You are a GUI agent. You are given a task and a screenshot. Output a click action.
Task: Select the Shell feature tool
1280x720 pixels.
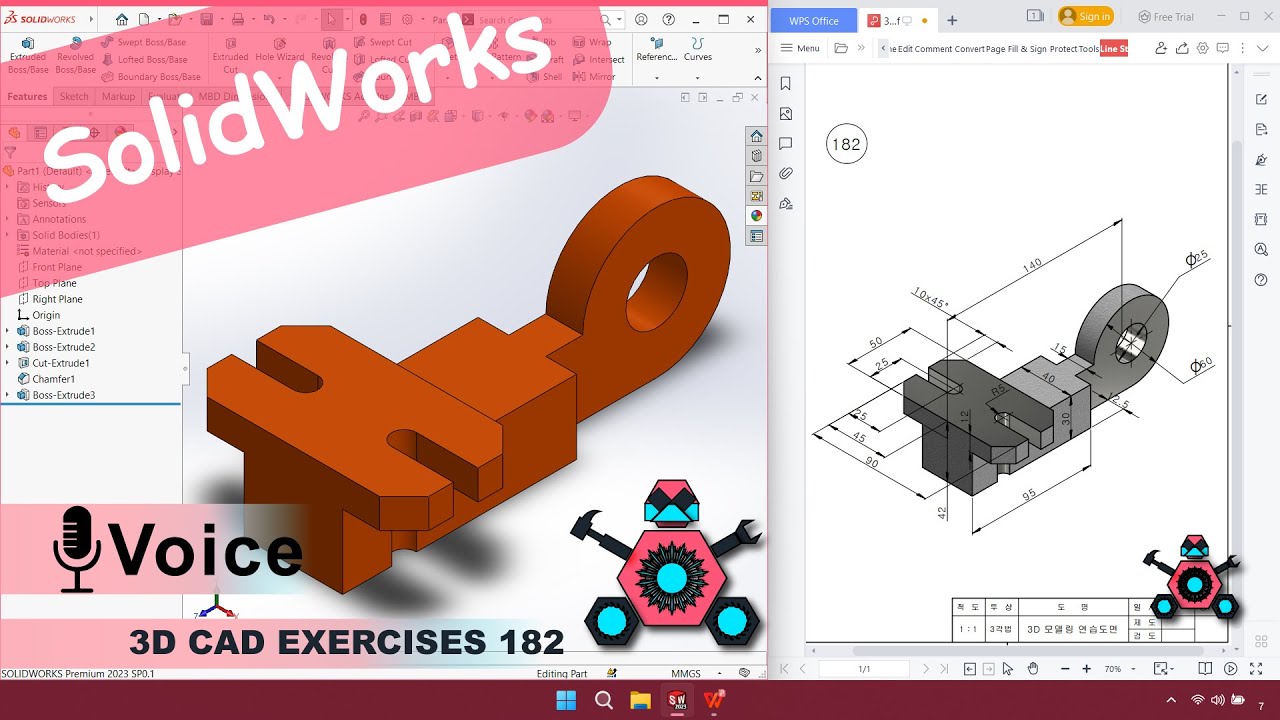[x=544, y=77]
